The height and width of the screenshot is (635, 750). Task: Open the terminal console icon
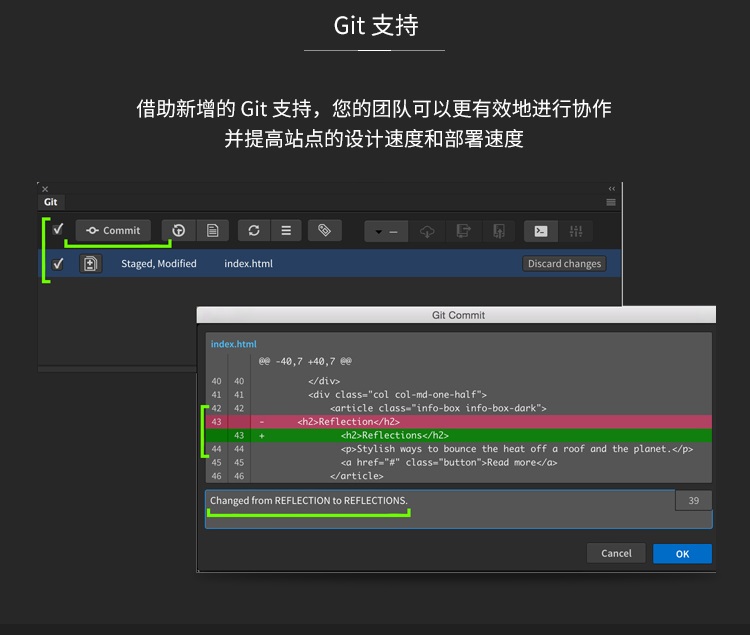coord(541,231)
